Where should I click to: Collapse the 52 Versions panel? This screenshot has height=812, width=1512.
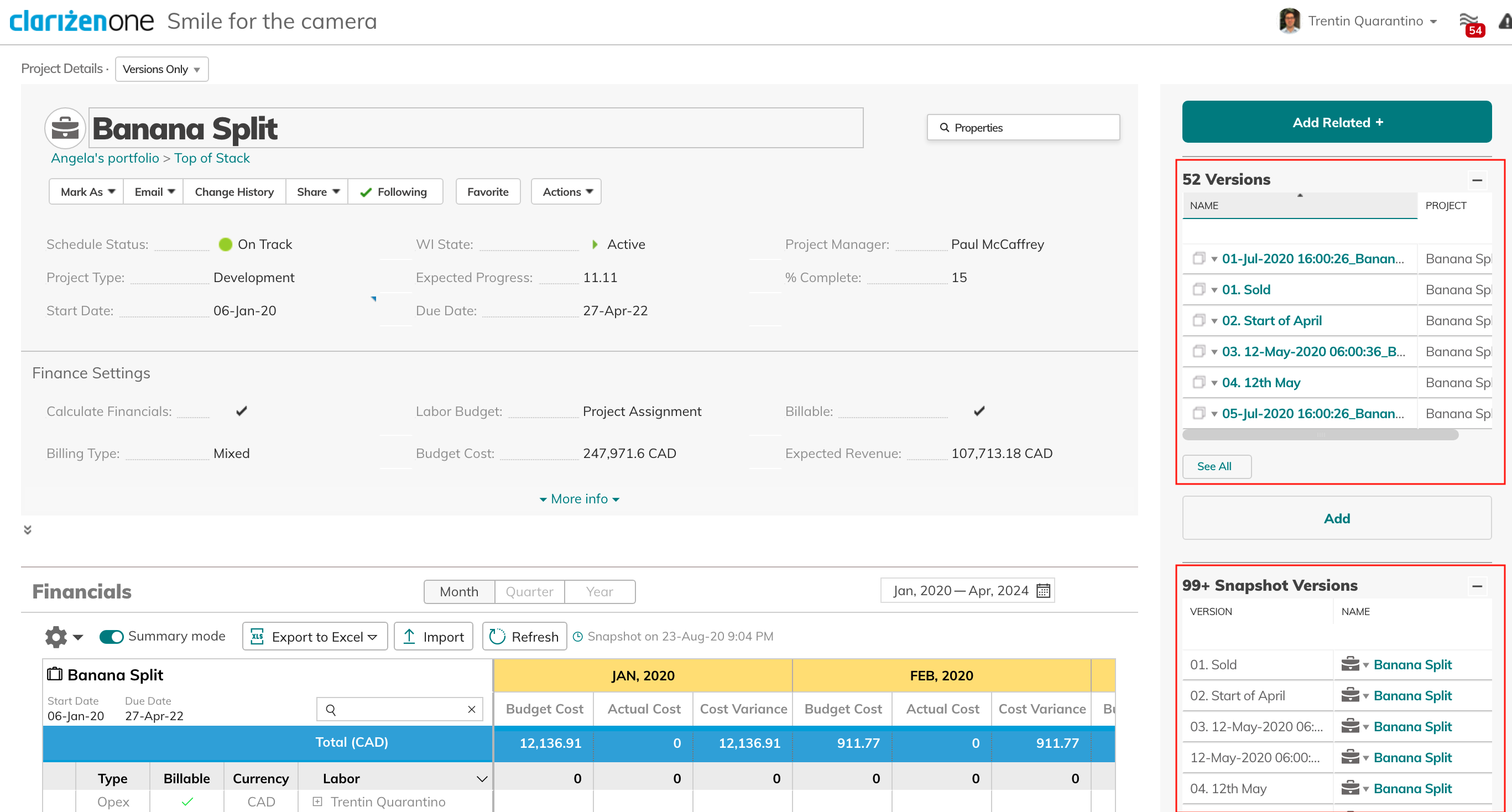(x=1477, y=180)
